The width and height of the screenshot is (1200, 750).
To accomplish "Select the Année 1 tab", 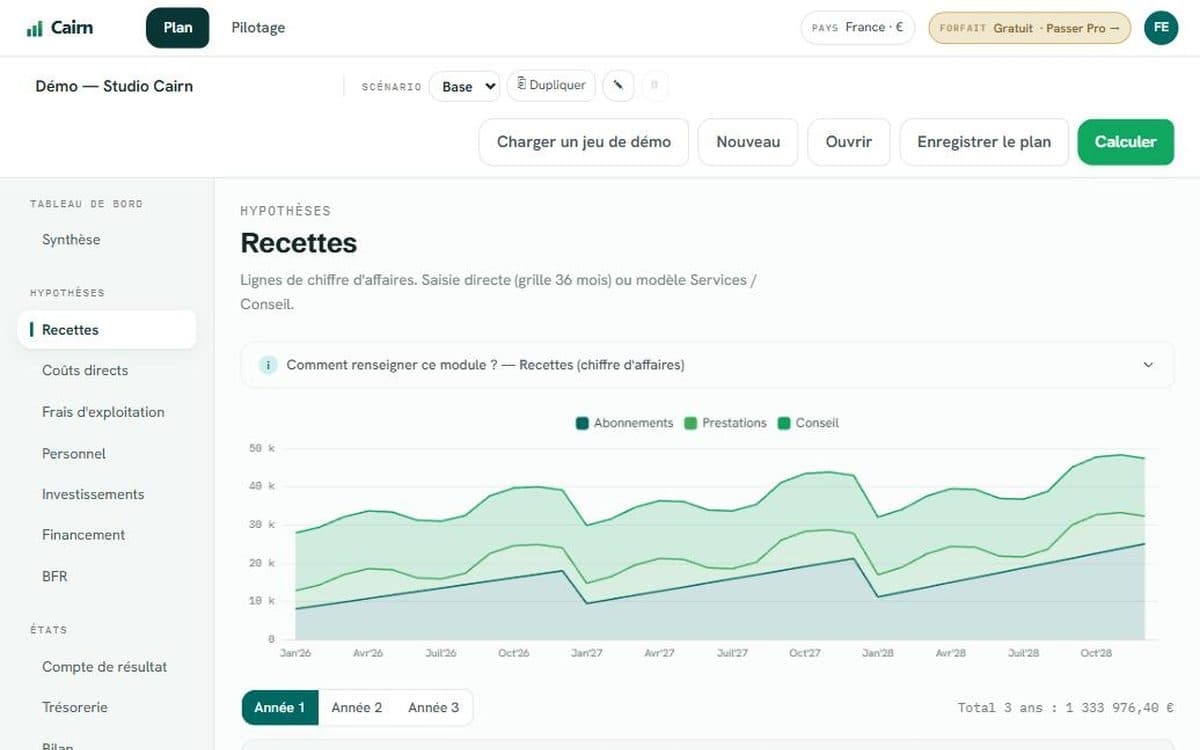I will coord(280,707).
